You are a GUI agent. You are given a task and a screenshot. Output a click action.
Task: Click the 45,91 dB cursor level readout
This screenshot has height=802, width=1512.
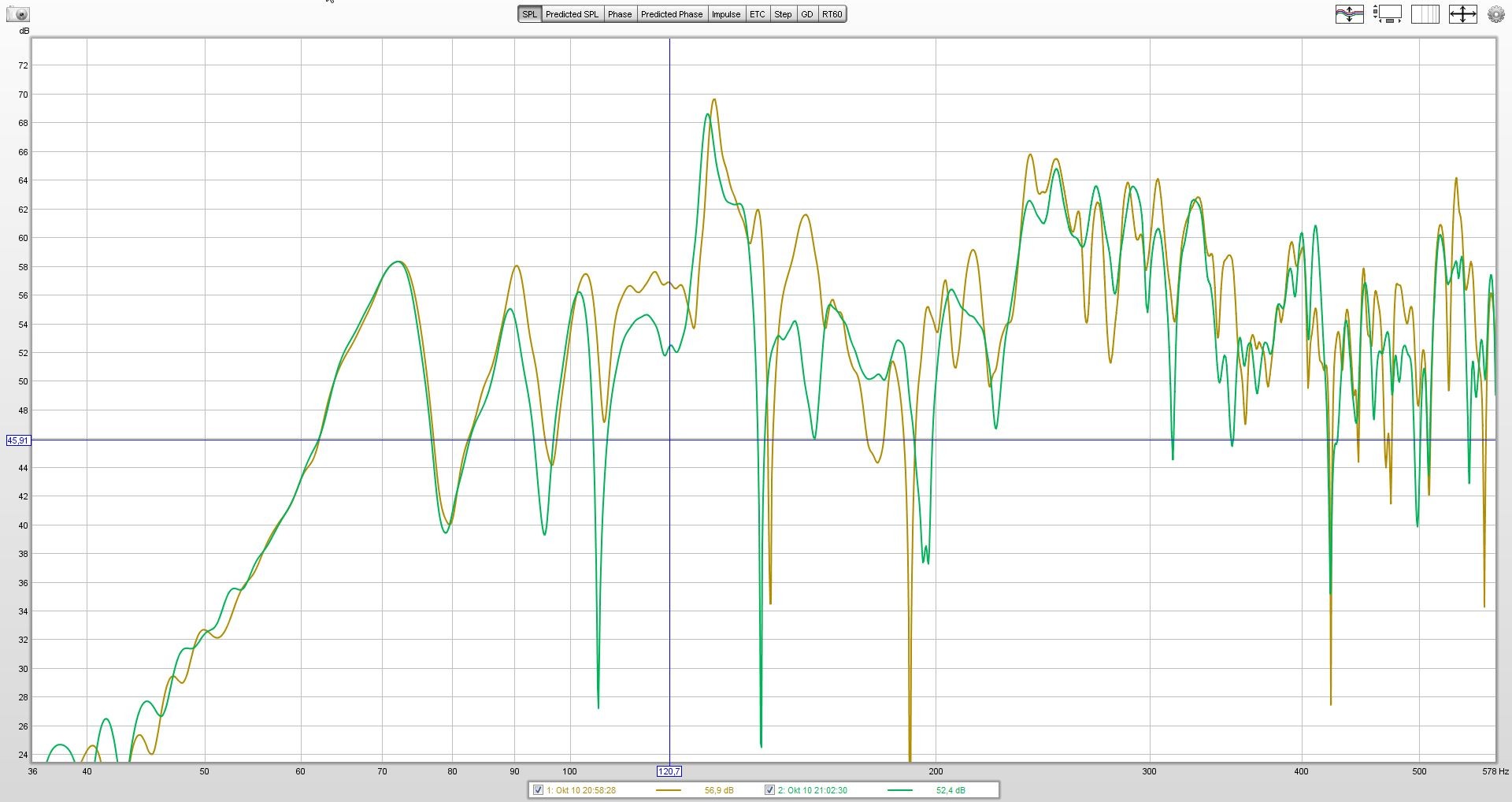(x=18, y=440)
